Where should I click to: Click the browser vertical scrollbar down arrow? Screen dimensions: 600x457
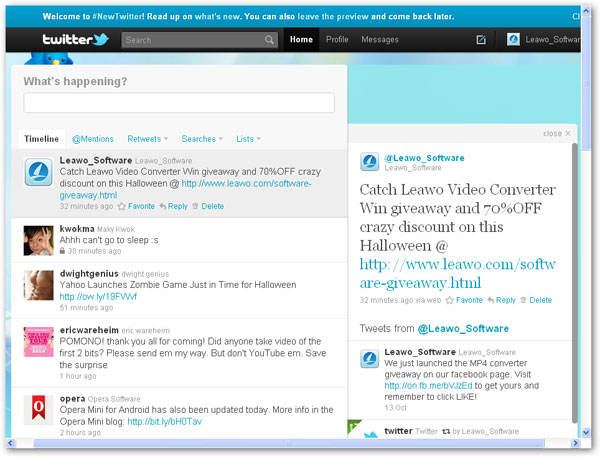tap(586, 433)
